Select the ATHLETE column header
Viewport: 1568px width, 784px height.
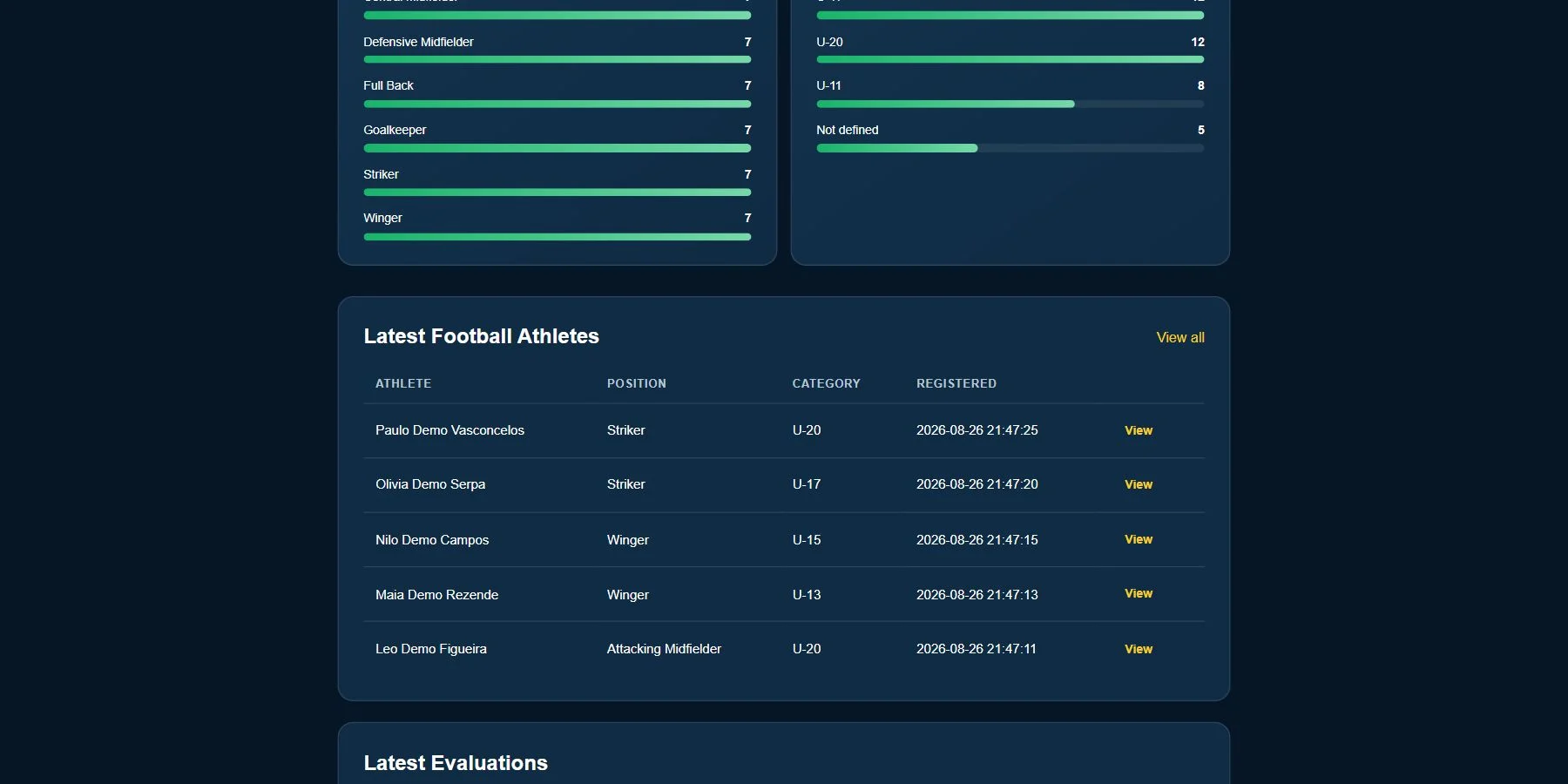(x=403, y=383)
